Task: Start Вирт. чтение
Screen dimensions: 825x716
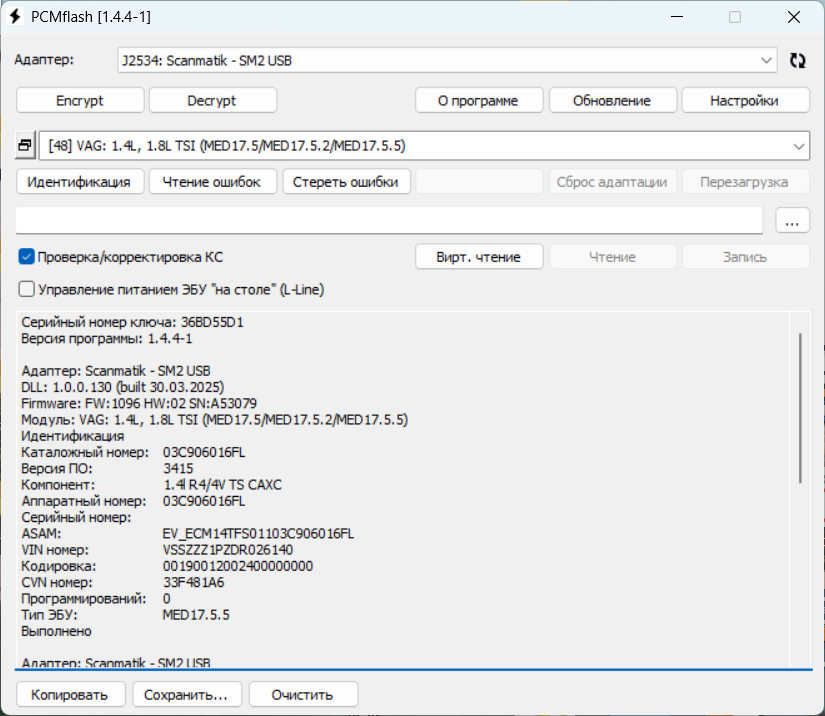Action: click(x=479, y=257)
